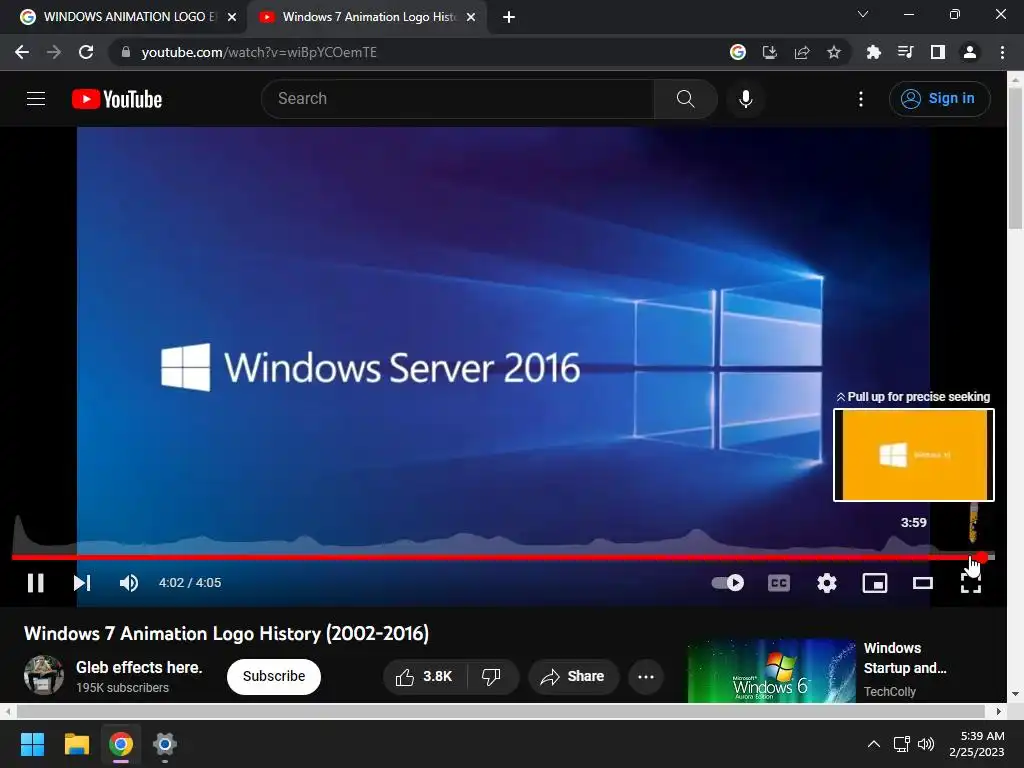Enter full screen mode
The image size is (1024, 768).
click(x=971, y=583)
